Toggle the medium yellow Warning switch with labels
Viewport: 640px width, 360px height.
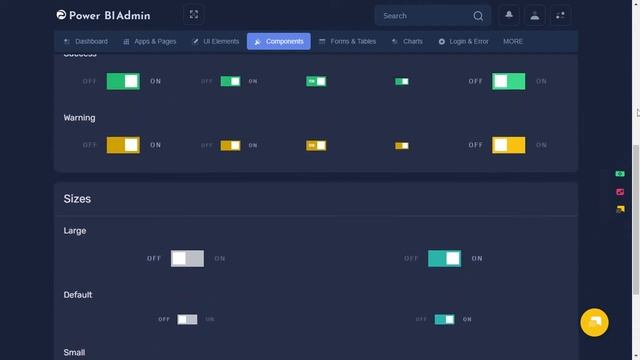(231, 145)
